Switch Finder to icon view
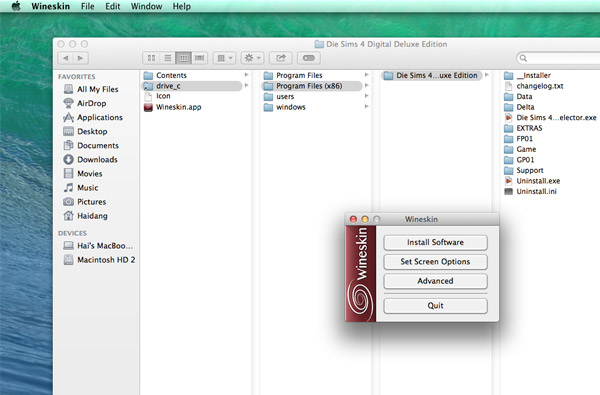Screen dimensions: 600x395 coord(151,58)
